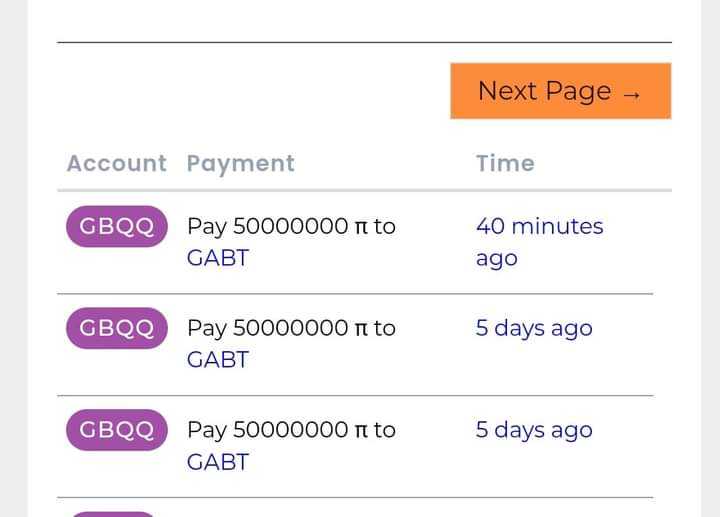Tap the GBQQ badge in the third payment row
This screenshot has height=517, width=720.
click(x=116, y=430)
